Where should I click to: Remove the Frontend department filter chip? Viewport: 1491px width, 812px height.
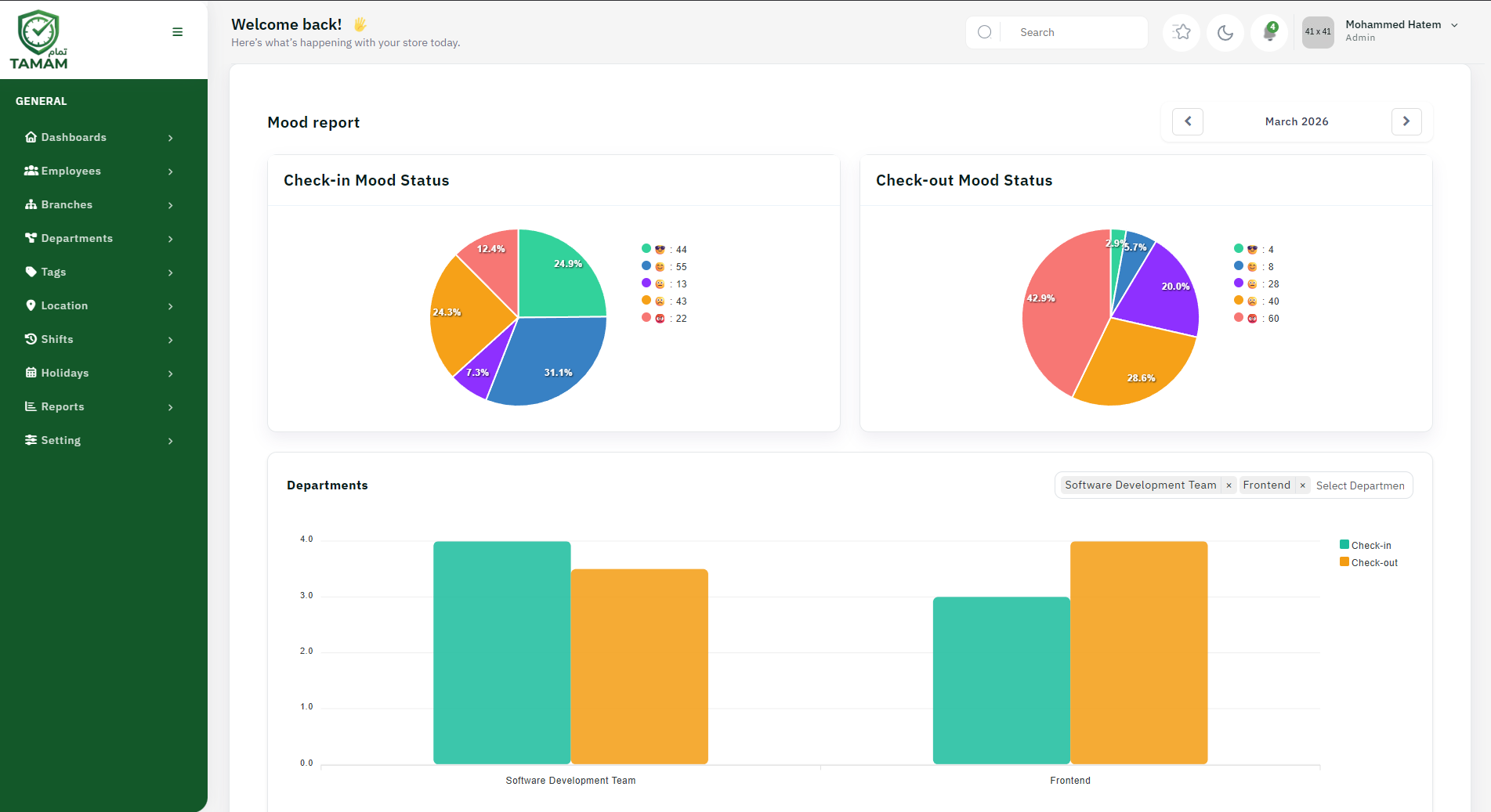[x=1303, y=485]
